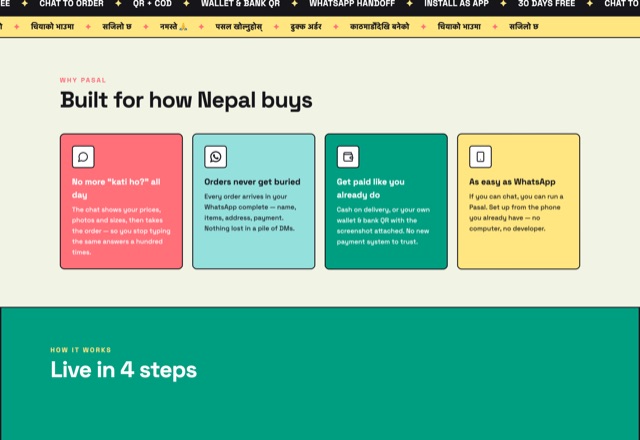The image size is (640, 440).
Task: Click green card text about cash on delivery
Action: point(383,226)
